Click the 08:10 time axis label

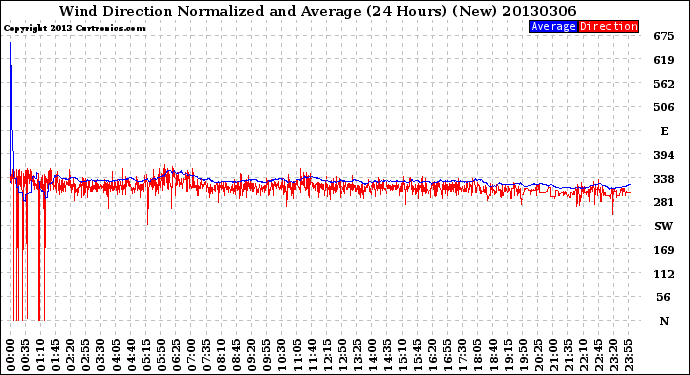tap(221, 355)
